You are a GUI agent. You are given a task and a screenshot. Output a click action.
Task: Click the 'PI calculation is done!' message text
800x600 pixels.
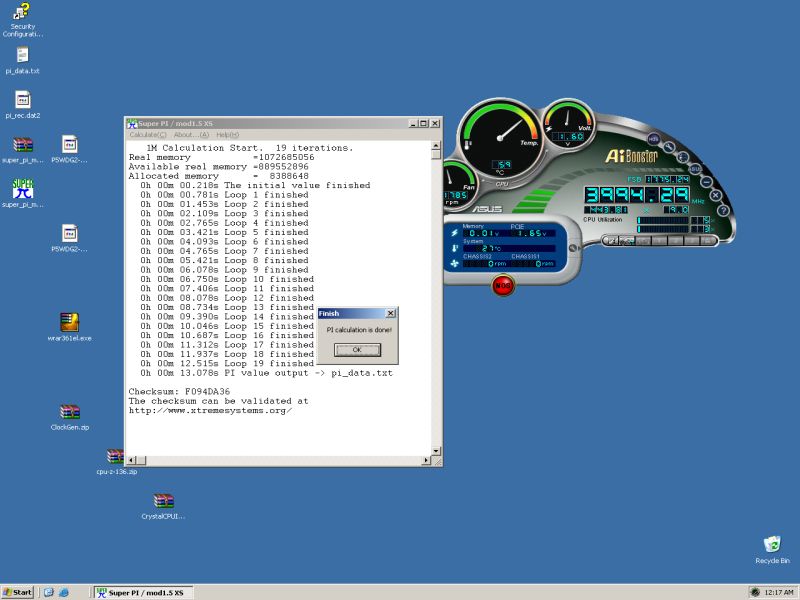(359, 330)
